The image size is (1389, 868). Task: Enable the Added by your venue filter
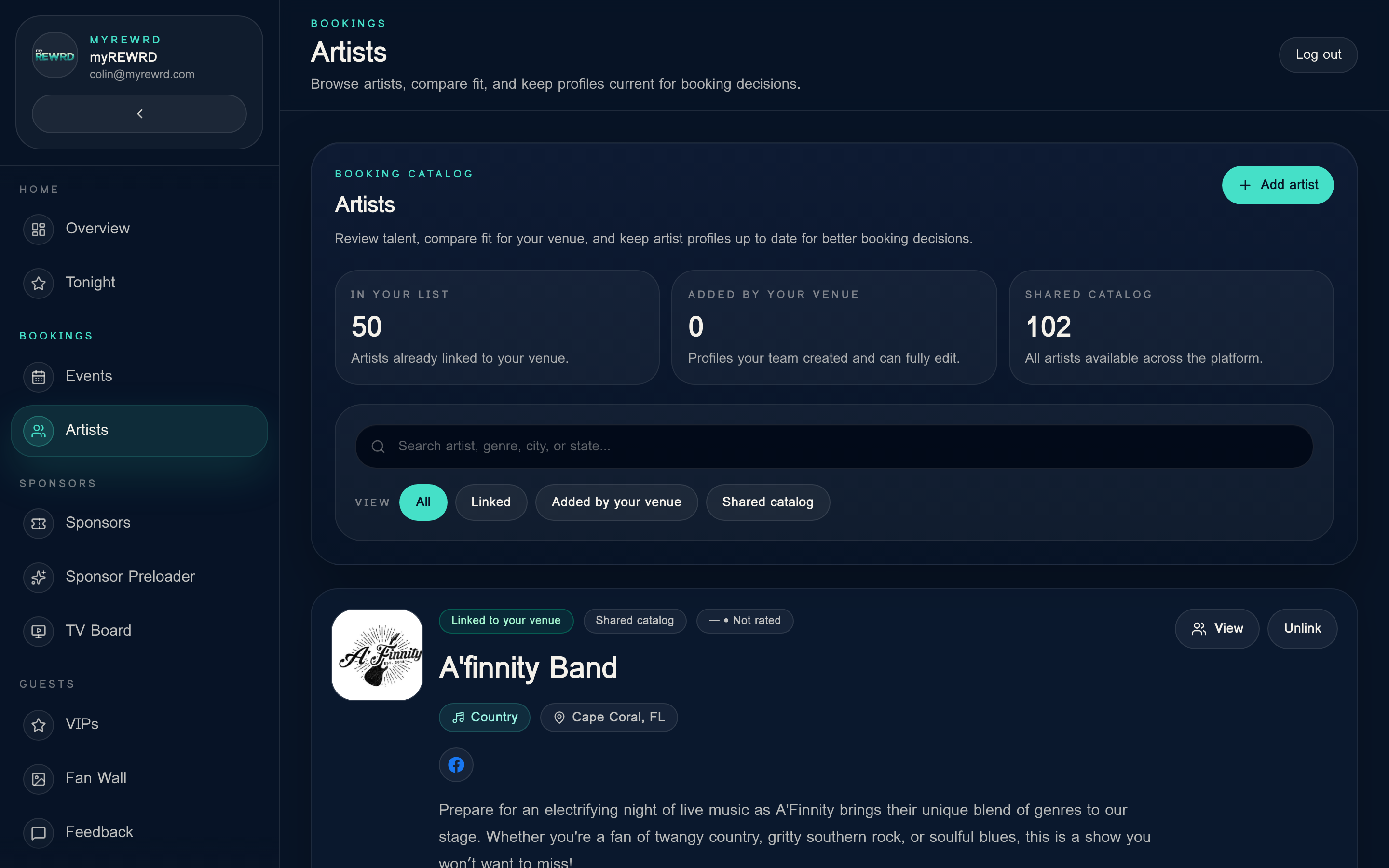616,502
